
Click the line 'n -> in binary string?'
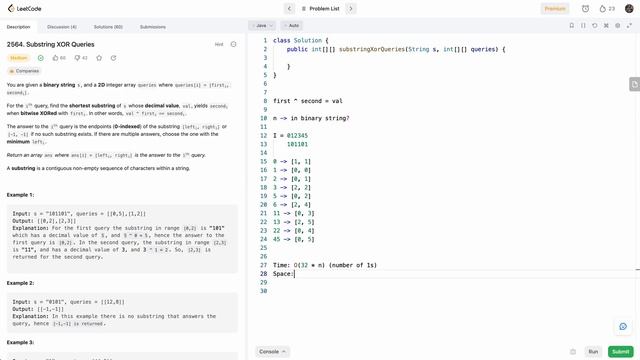coord(311,118)
